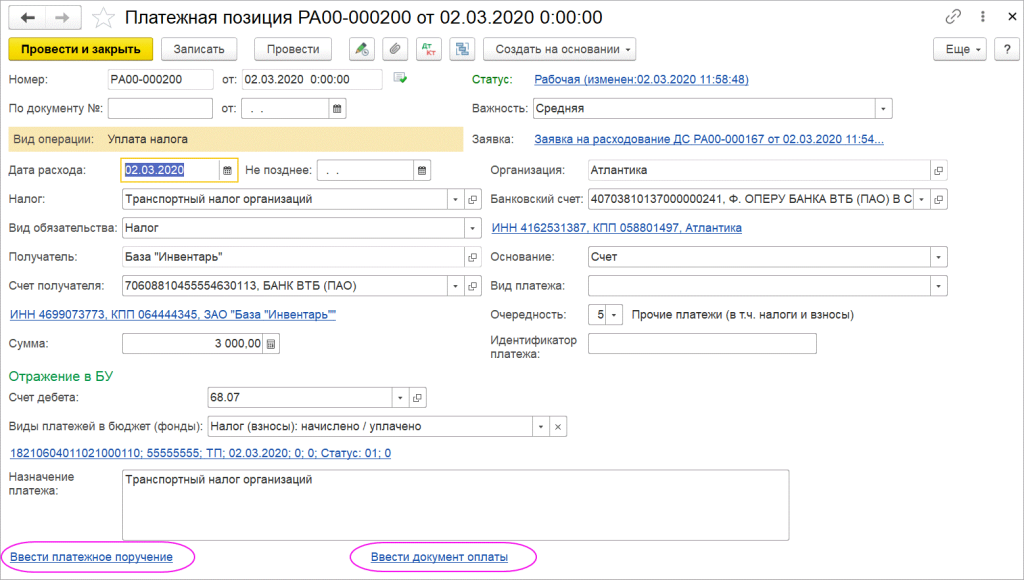1024x580 pixels.
Task: Open attached files via paperclip icon
Action: [x=395, y=49]
